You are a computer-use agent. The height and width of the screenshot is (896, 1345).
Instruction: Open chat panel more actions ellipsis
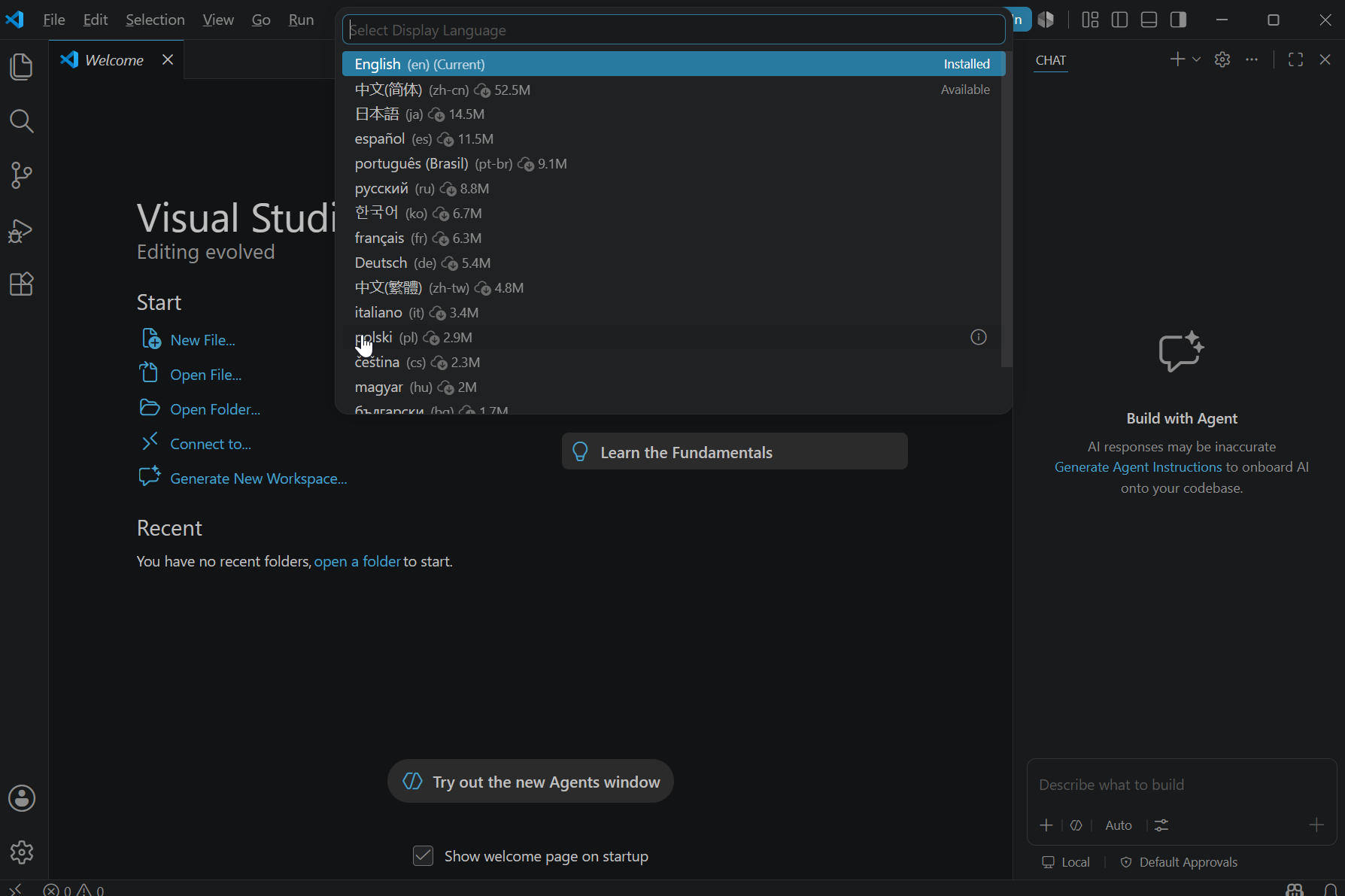(x=1252, y=59)
